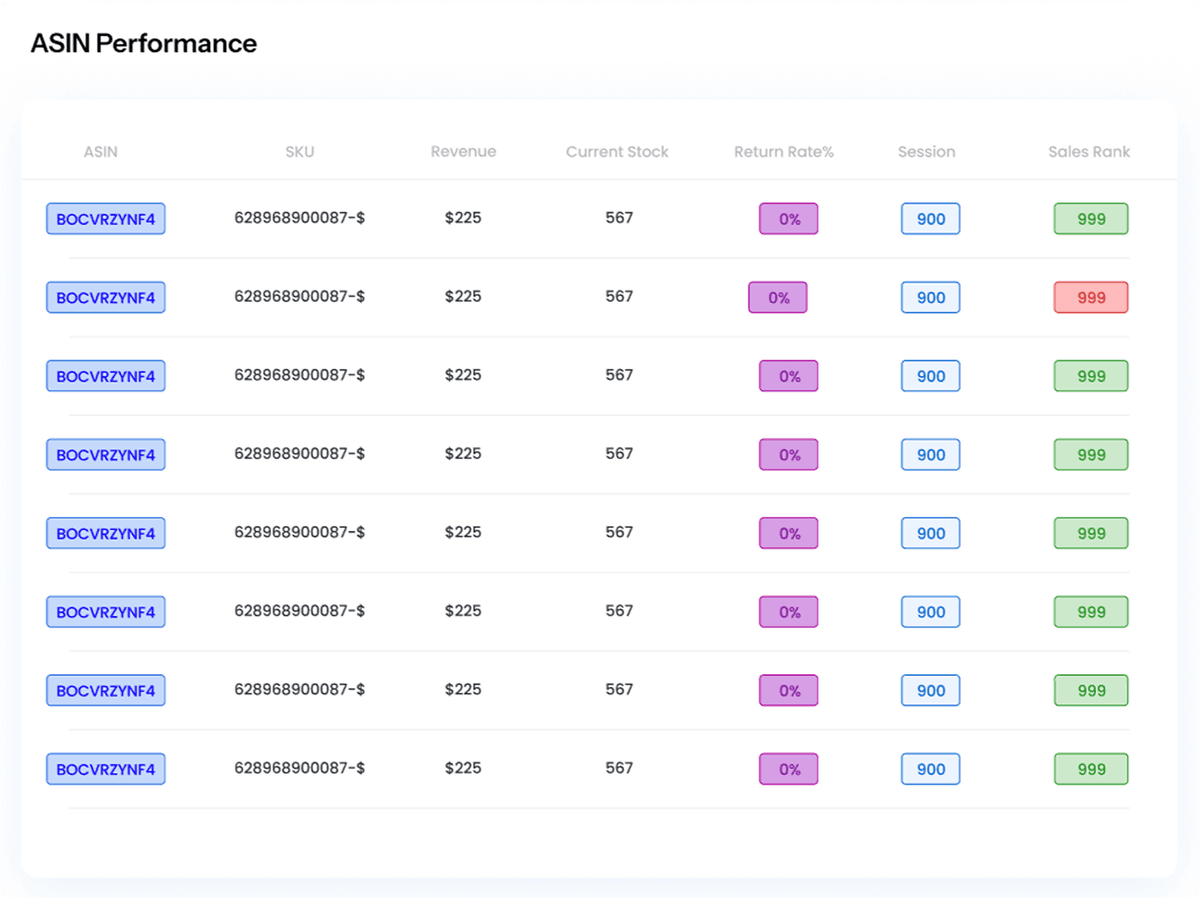Click the green 999 badge in seventh row
Screen dimensions: 1200x898
(x=1091, y=690)
